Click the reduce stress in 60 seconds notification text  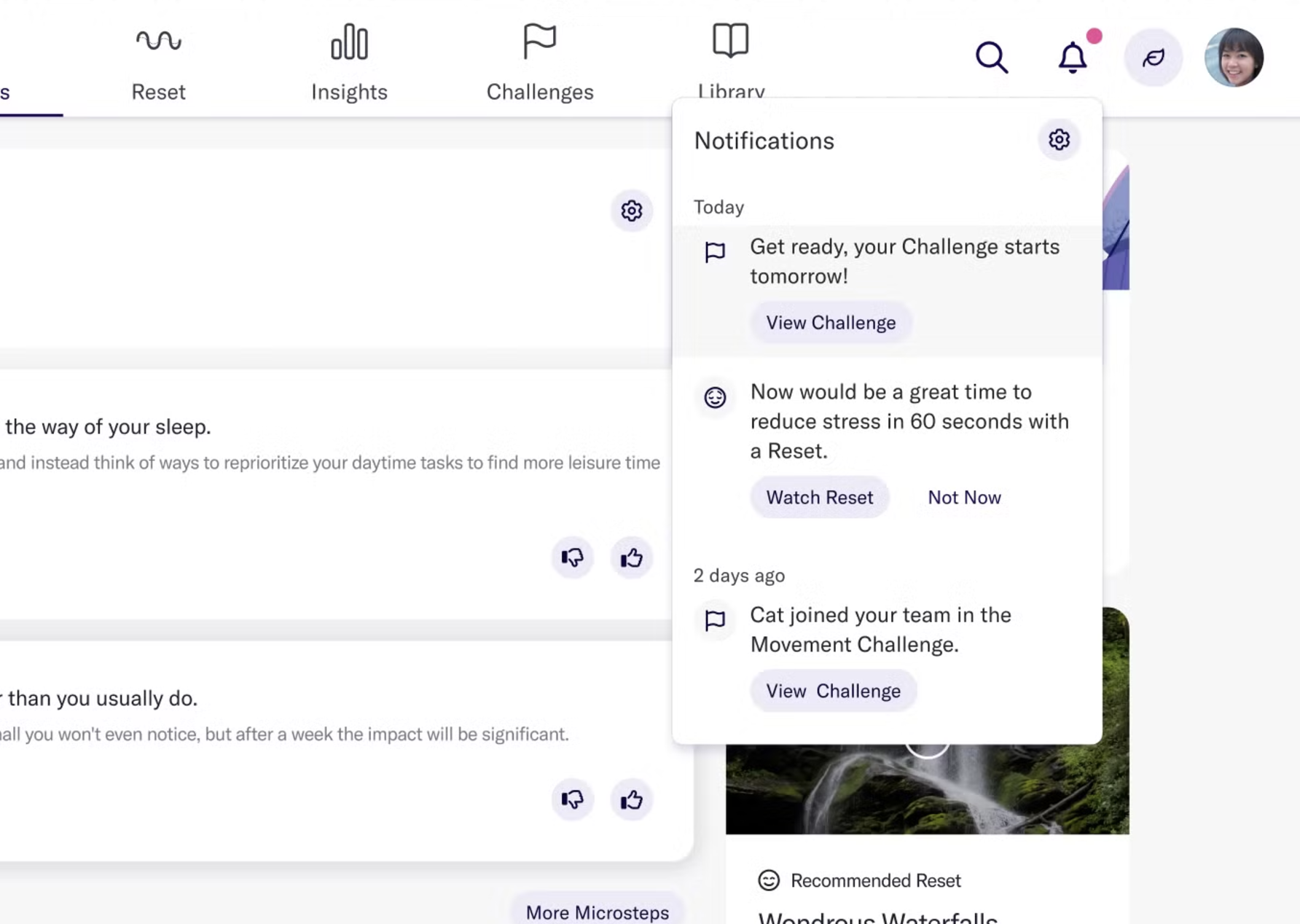pyautogui.click(x=909, y=421)
